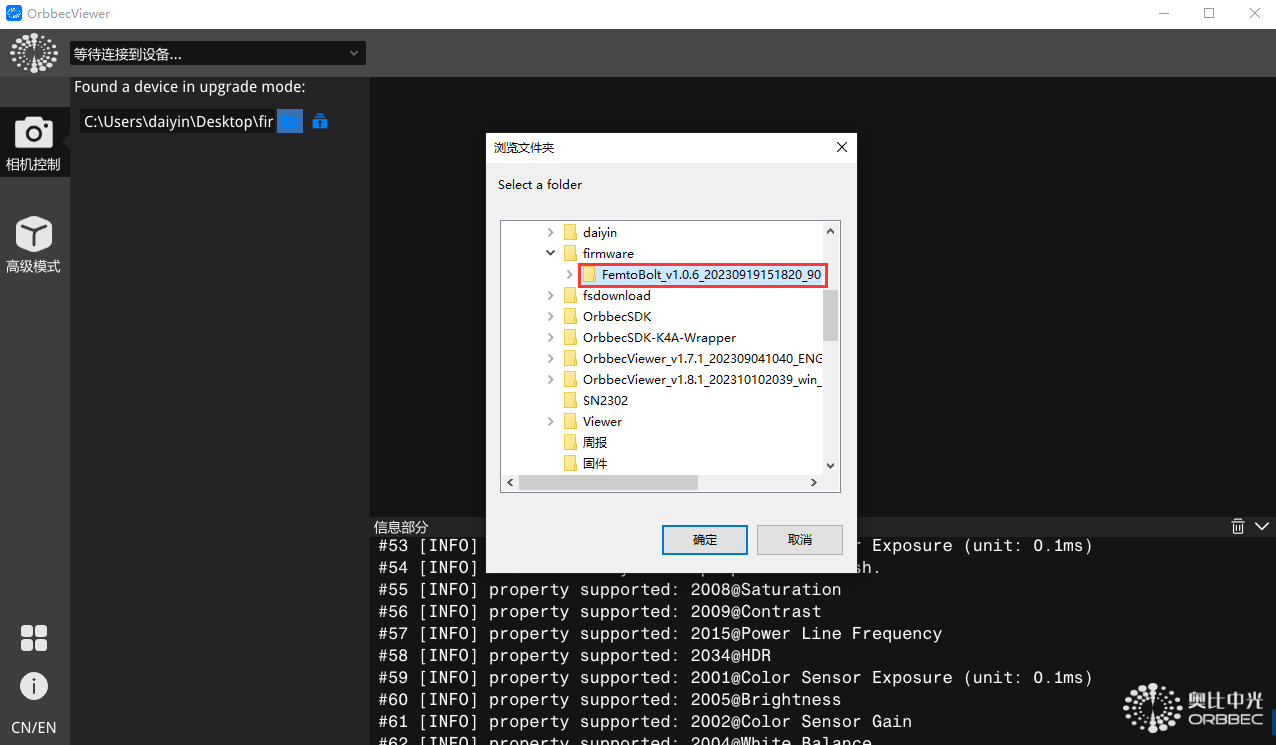
Task: Select the OrbbecSDK-K4A-Wrapper folder
Action: point(659,338)
